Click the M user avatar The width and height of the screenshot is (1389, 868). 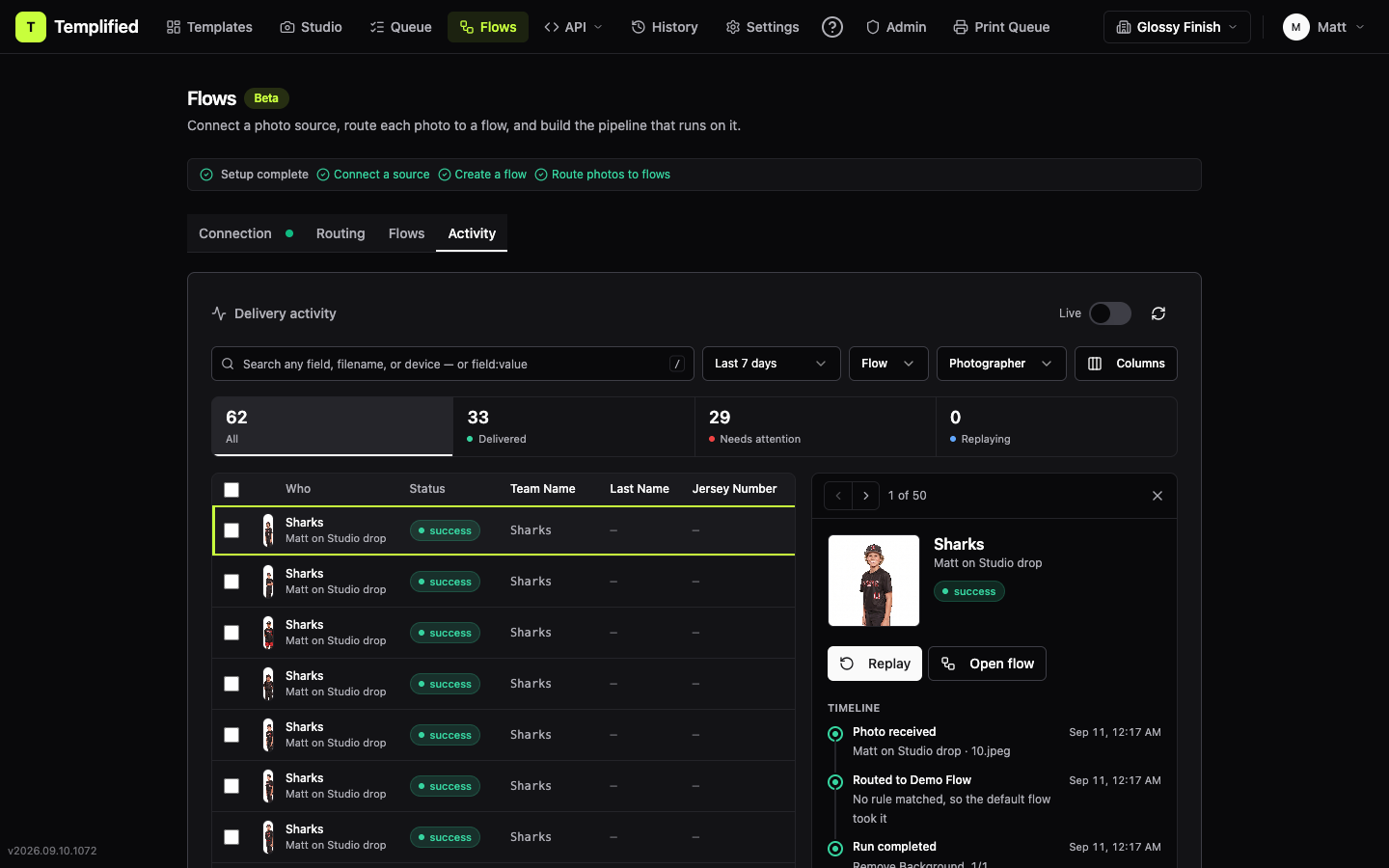[1295, 27]
